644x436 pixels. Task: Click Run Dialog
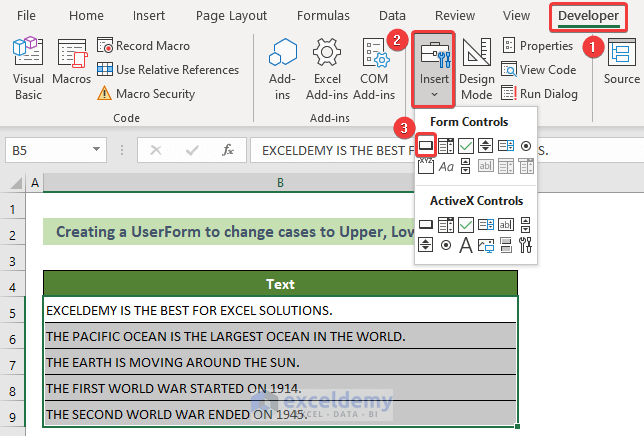(540, 94)
